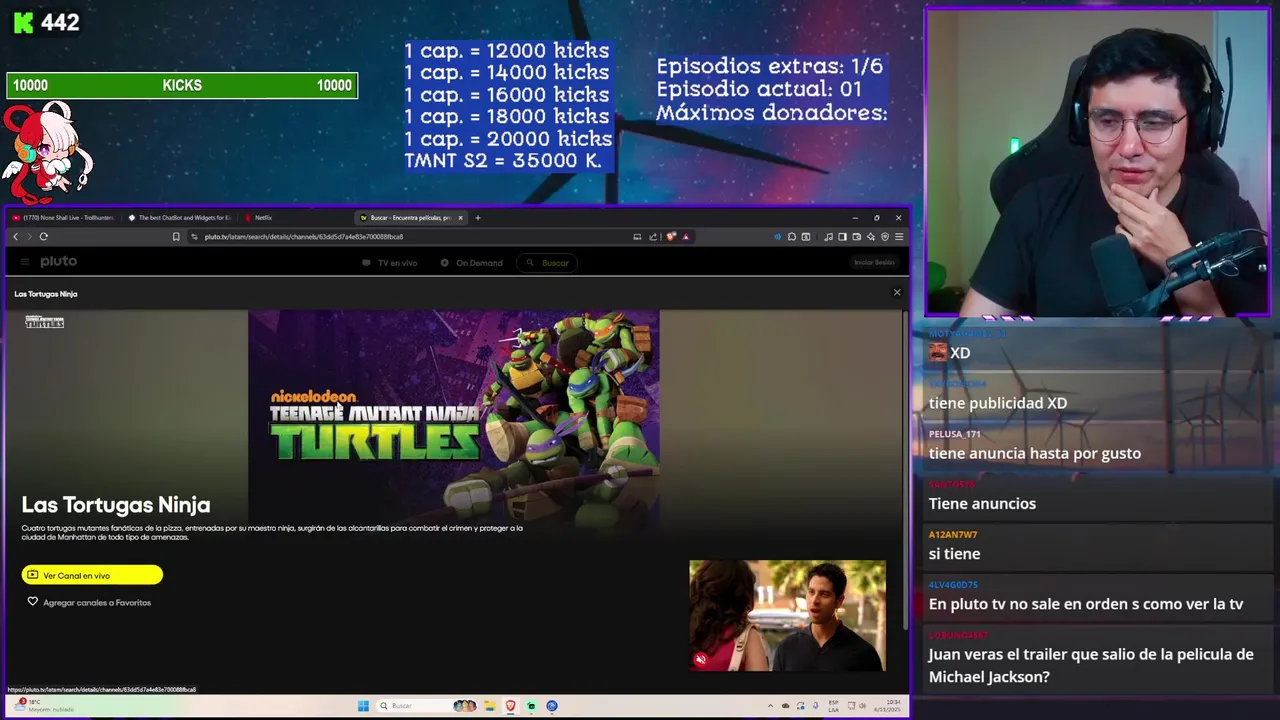The height and width of the screenshot is (720, 1280).
Task: Click the small TMNT logo in the panel
Action: point(45,322)
